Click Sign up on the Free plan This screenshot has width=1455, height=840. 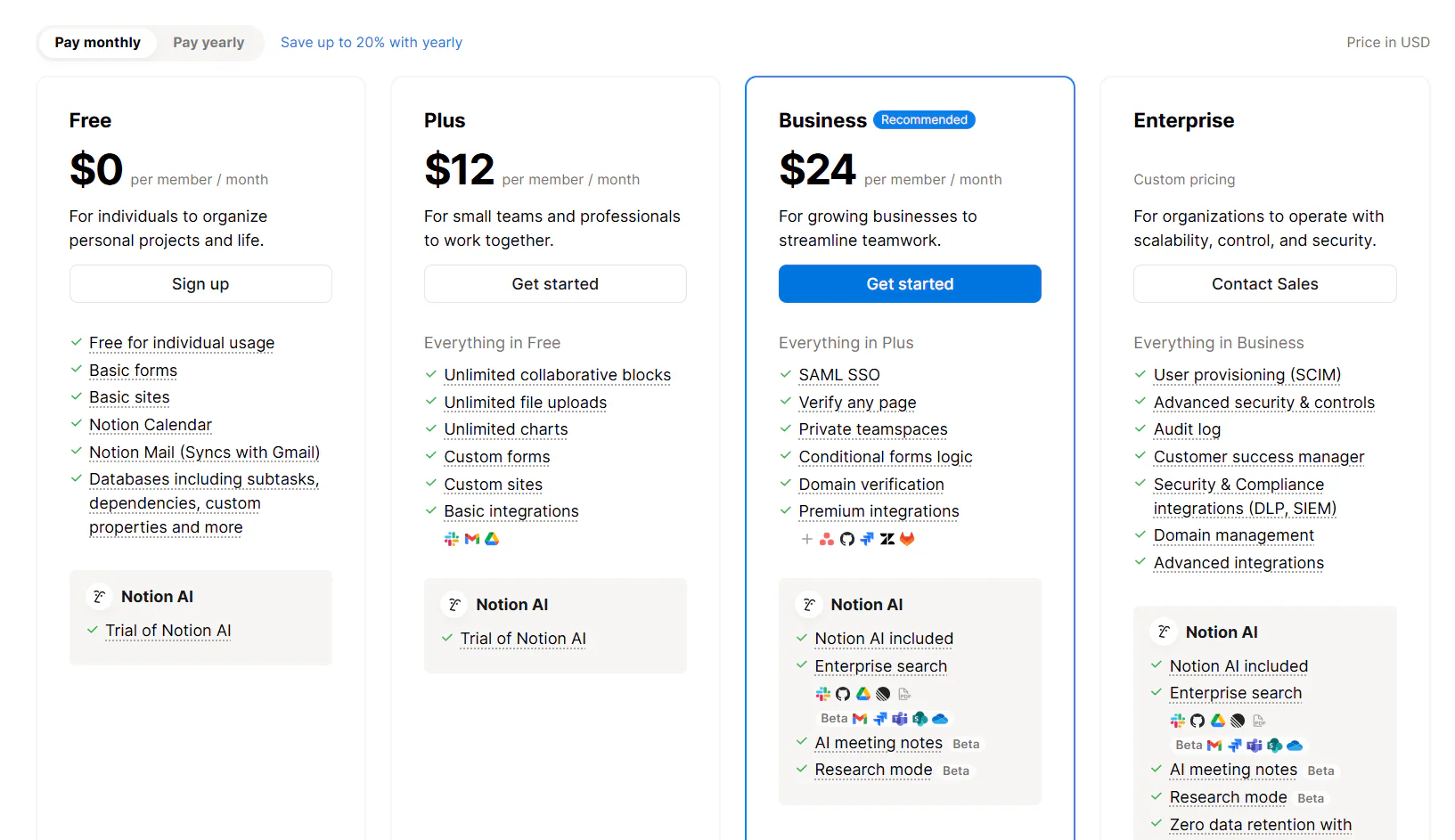200,284
